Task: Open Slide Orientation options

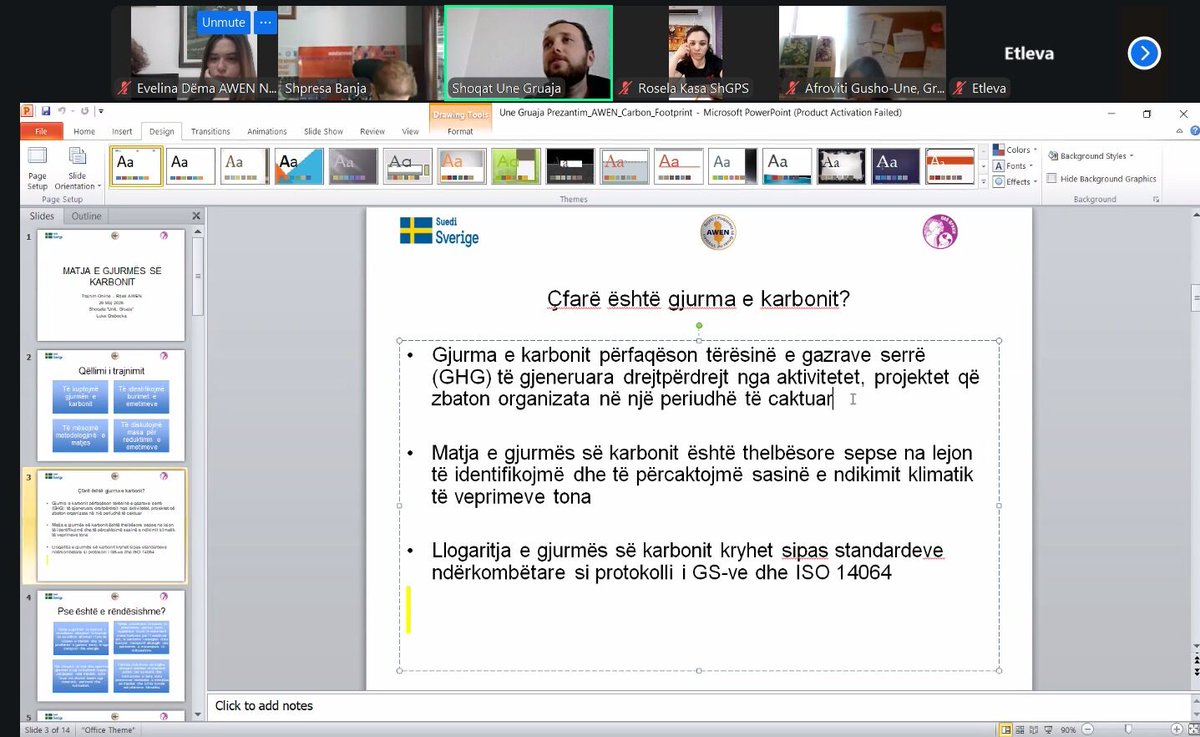Action: tap(76, 168)
